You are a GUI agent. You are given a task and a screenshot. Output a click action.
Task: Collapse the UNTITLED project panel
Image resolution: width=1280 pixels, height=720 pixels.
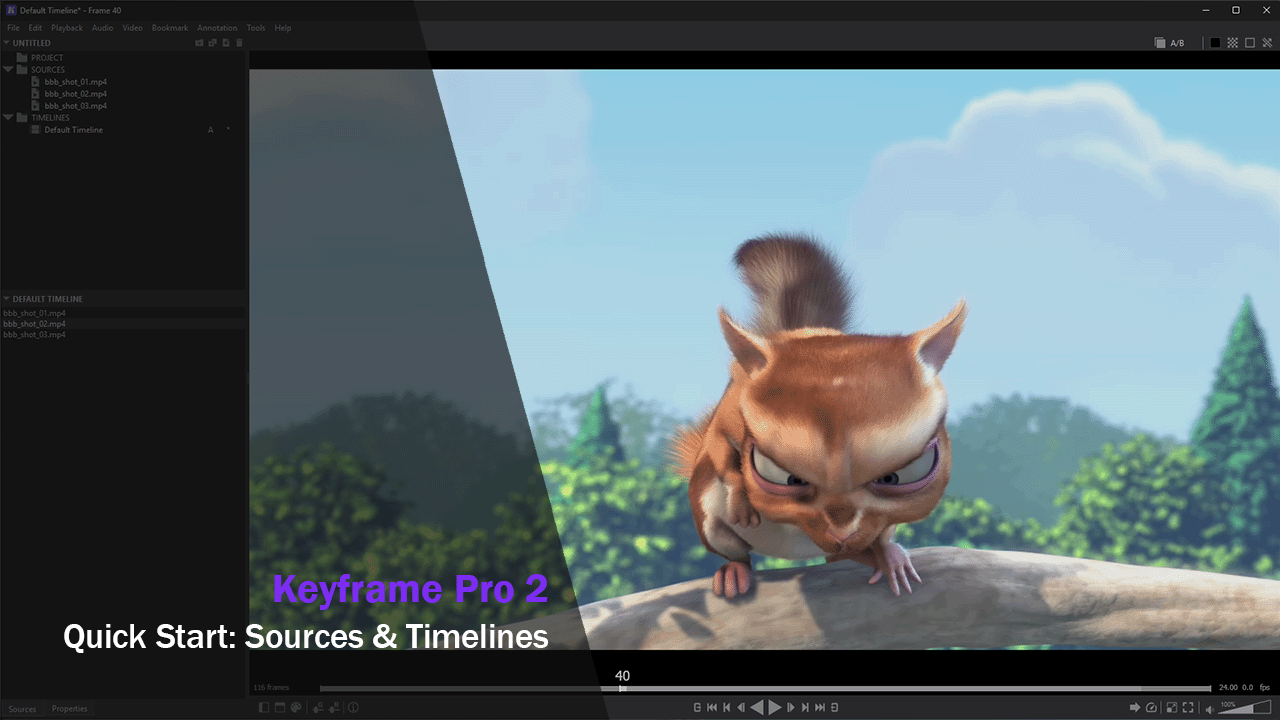(7, 43)
